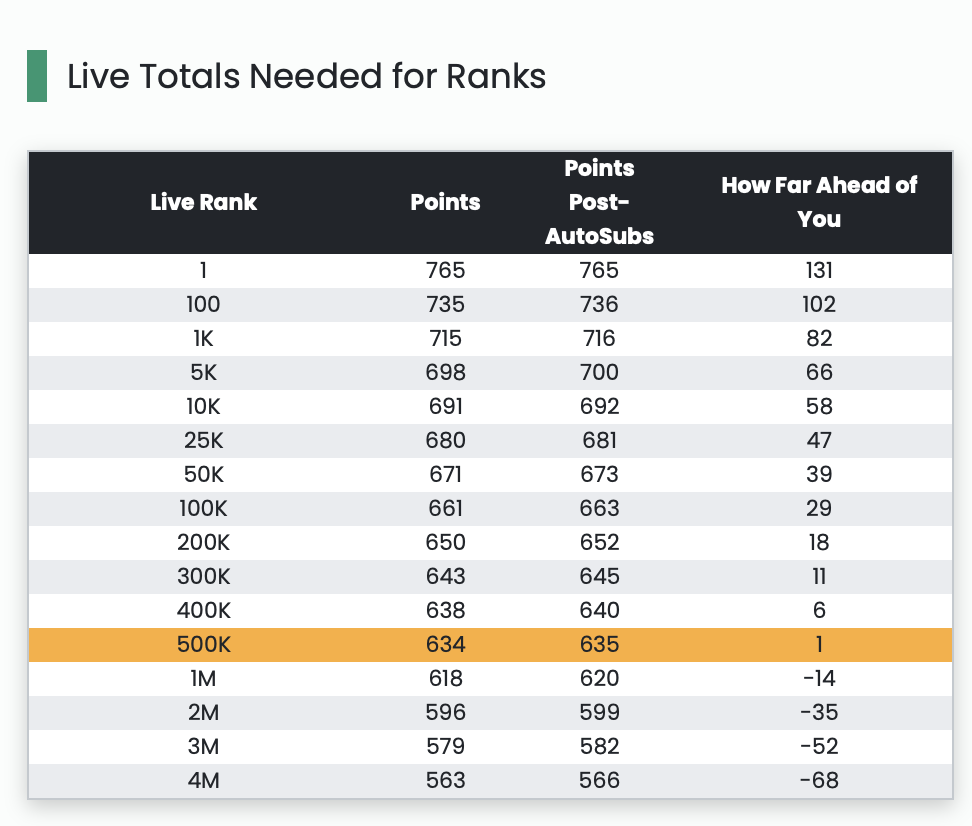Select the Live Totals Needed for Ranks heading
This screenshot has width=972, height=826.
click(x=306, y=77)
